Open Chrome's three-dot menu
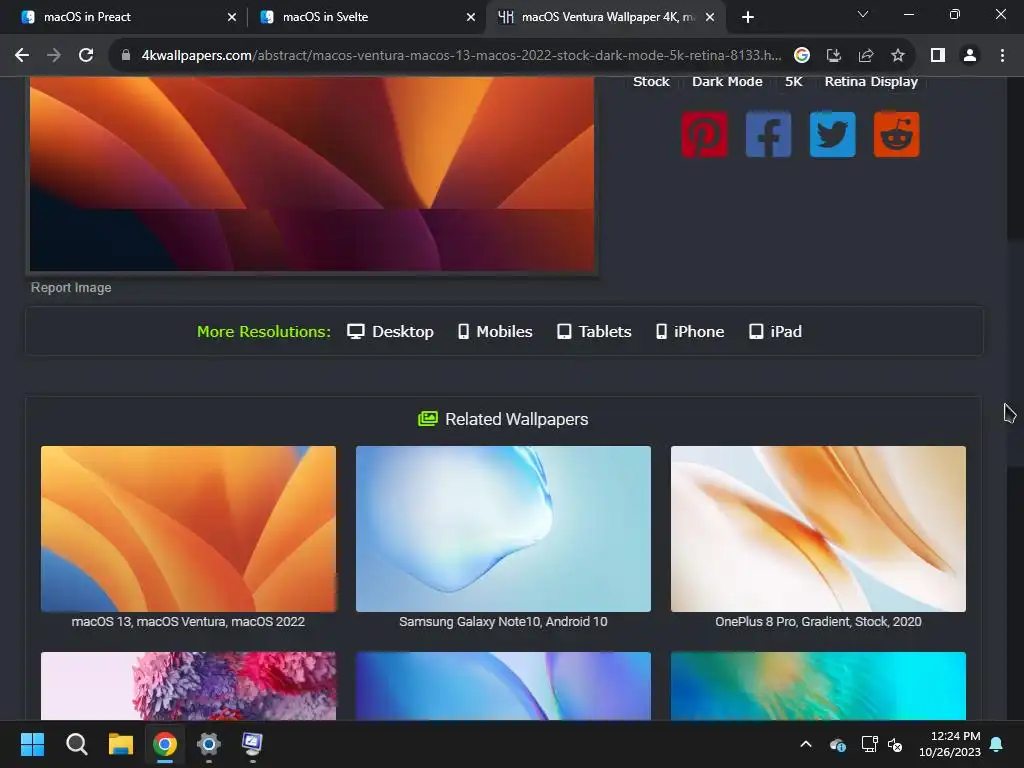1024x768 pixels. [x=1002, y=56]
